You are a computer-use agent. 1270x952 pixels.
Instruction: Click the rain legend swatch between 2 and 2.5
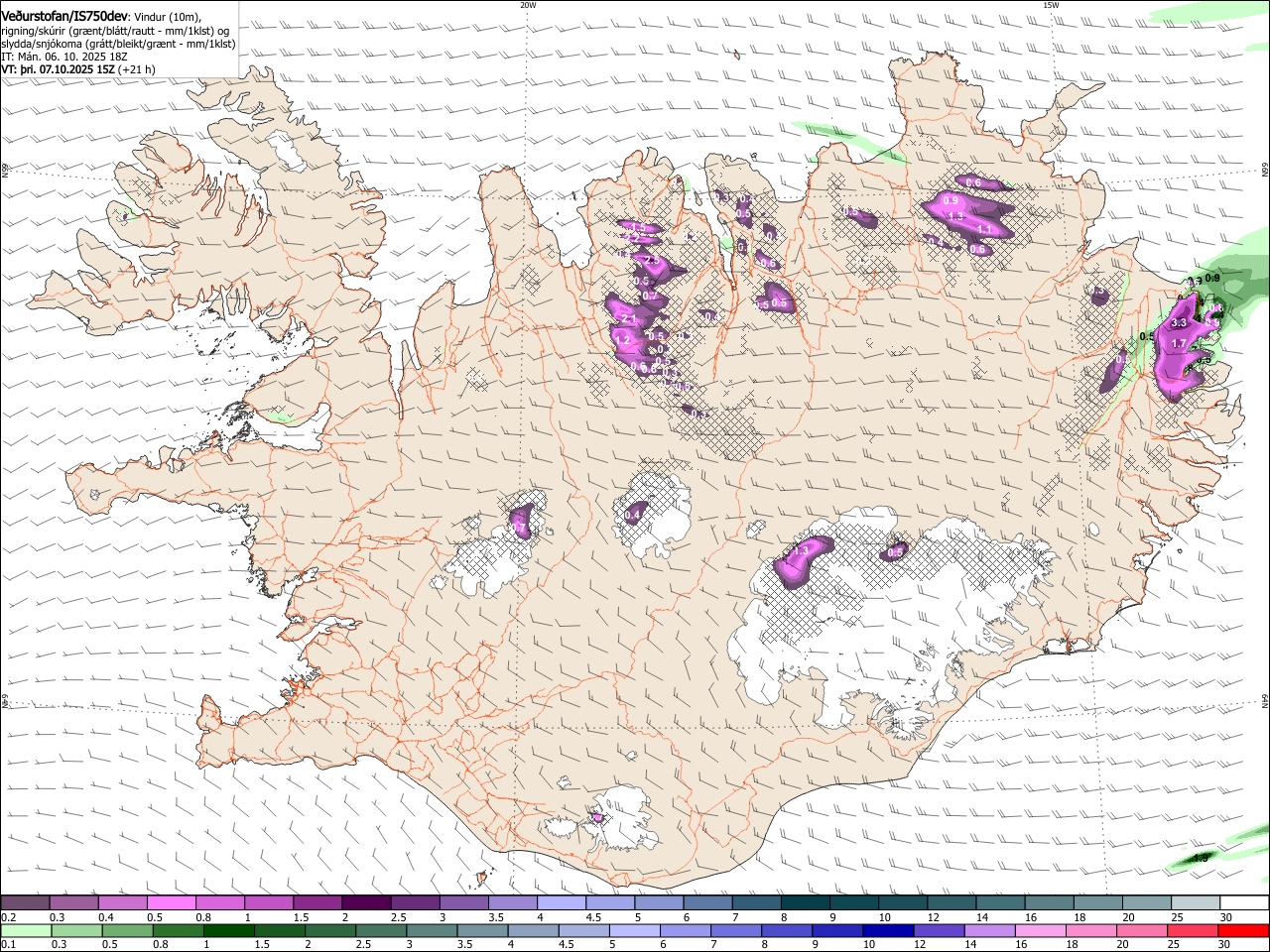(x=329, y=930)
